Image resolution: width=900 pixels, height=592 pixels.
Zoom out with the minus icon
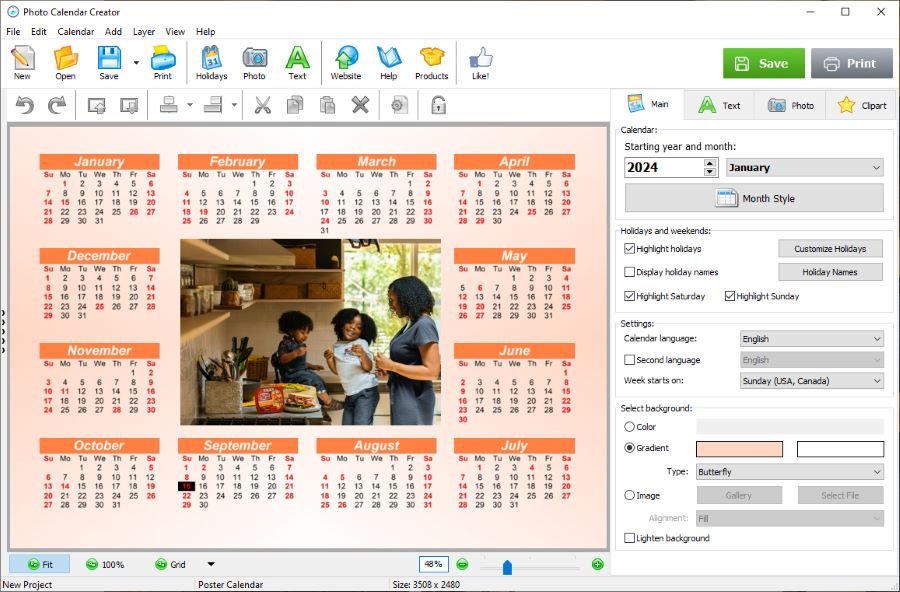click(x=462, y=564)
